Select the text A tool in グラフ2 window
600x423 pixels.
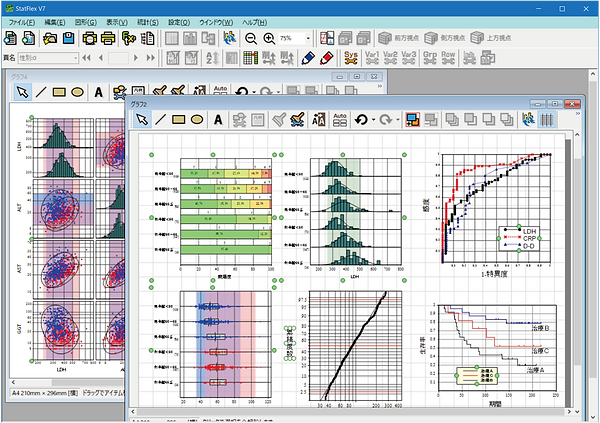pyautogui.click(x=218, y=119)
